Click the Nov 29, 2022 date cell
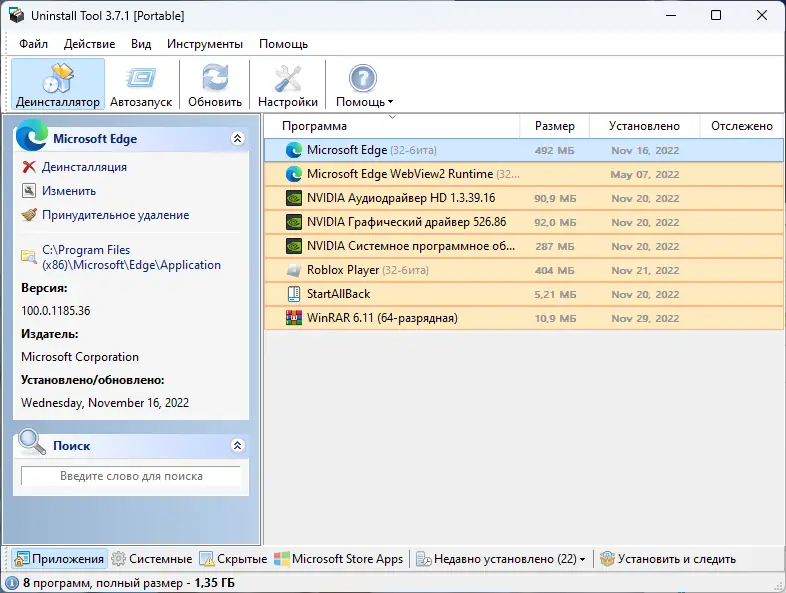Screen dimensions: 786x593 coord(645,319)
